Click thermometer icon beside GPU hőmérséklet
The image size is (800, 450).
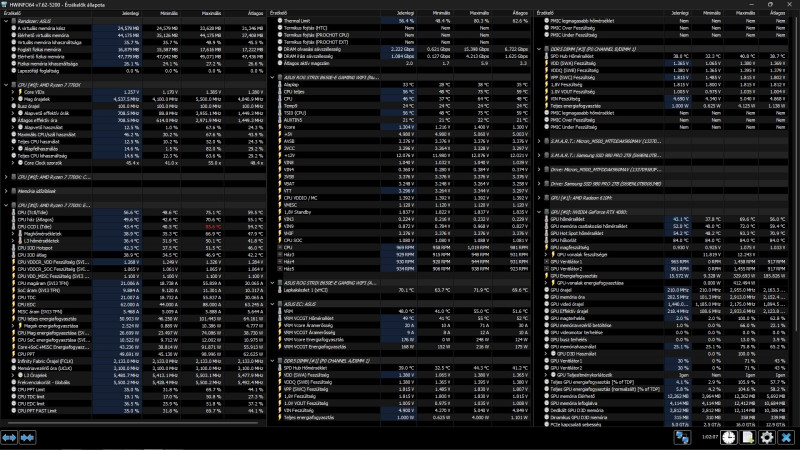pos(546,219)
